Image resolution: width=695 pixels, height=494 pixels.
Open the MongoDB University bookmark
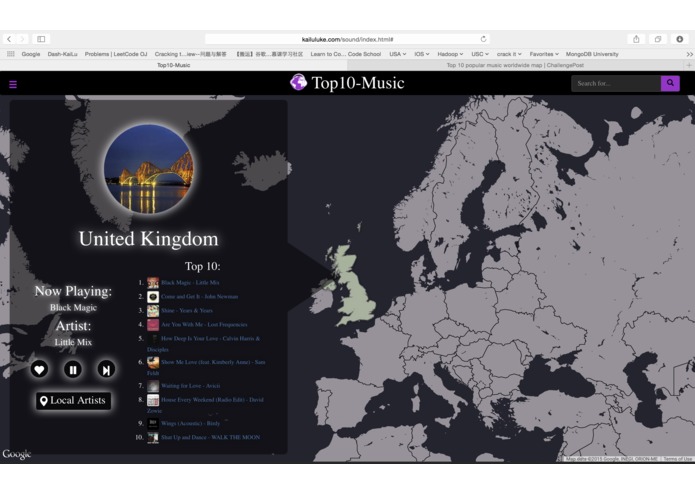pos(592,54)
